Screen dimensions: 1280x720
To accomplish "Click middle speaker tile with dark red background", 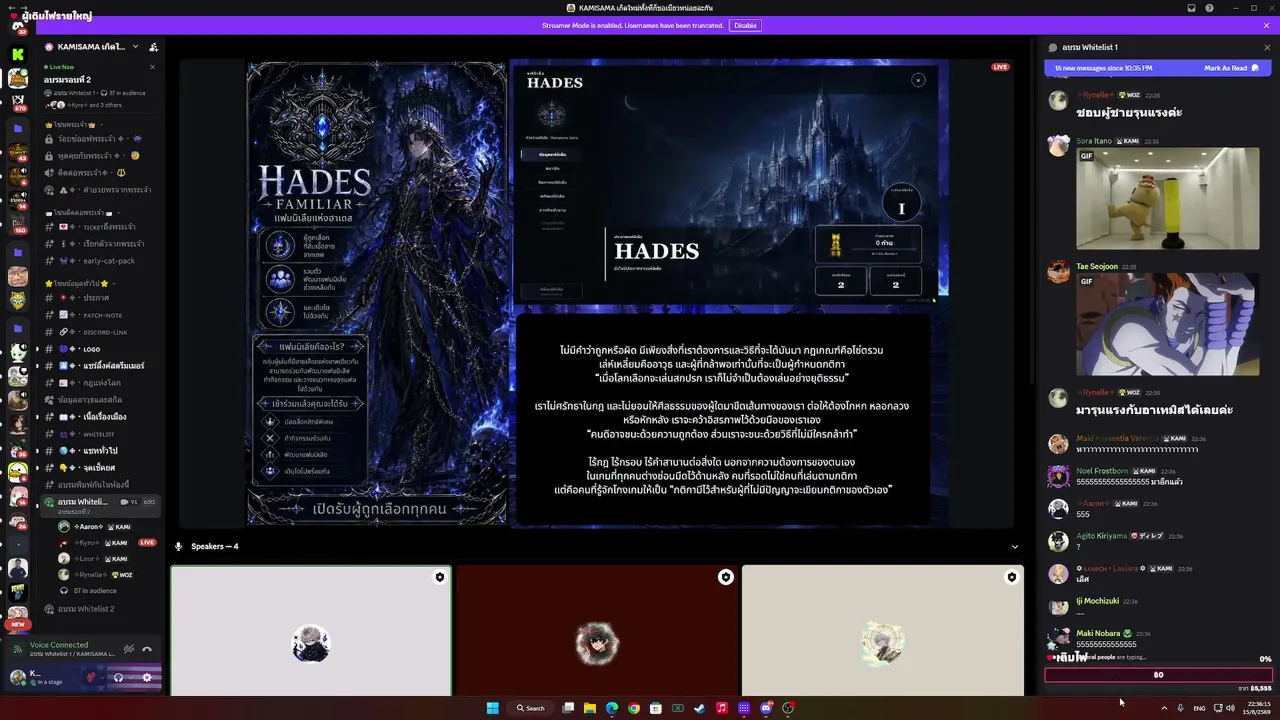I will point(597,630).
